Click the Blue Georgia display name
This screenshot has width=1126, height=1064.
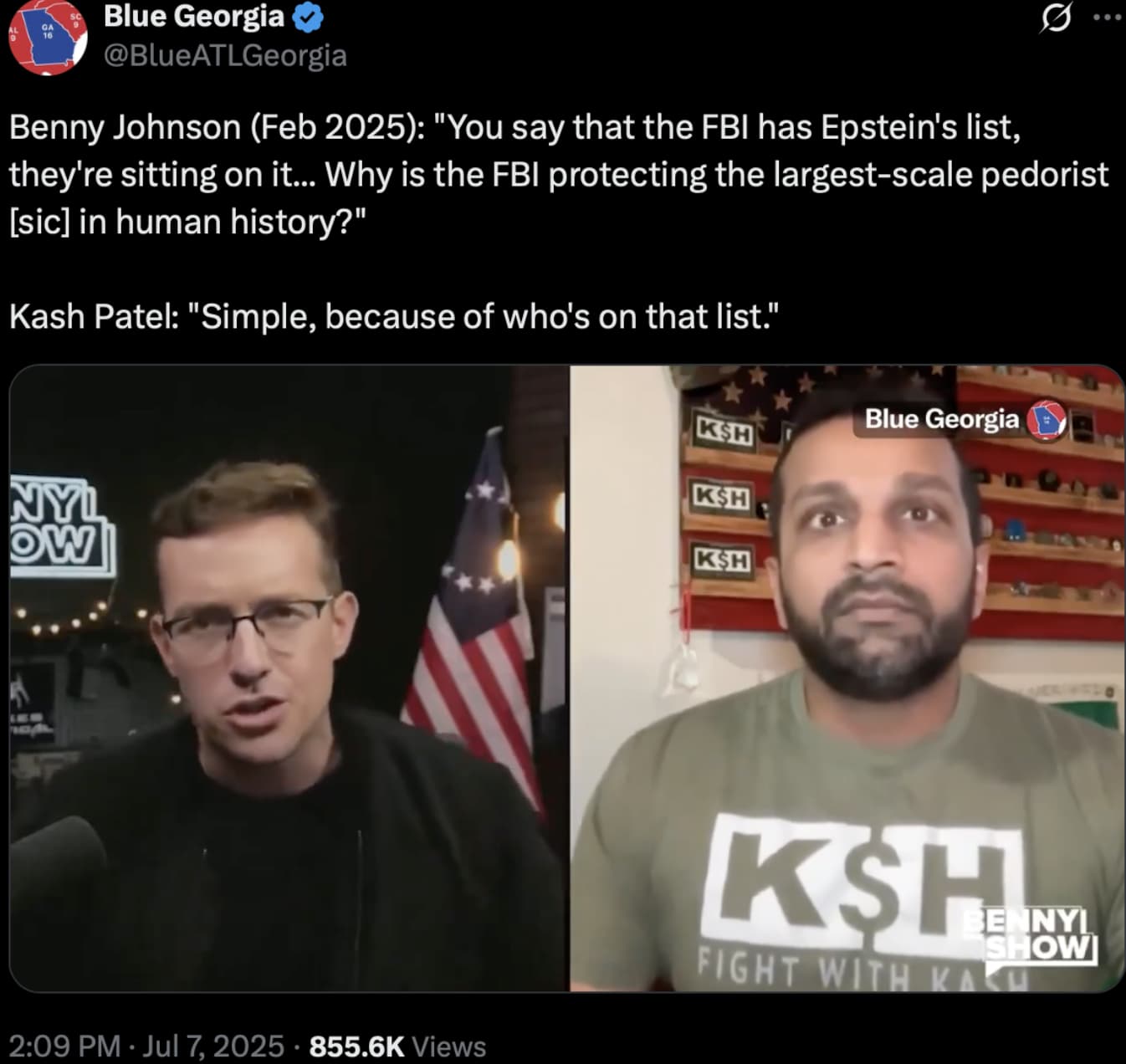click(x=194, y=17)
